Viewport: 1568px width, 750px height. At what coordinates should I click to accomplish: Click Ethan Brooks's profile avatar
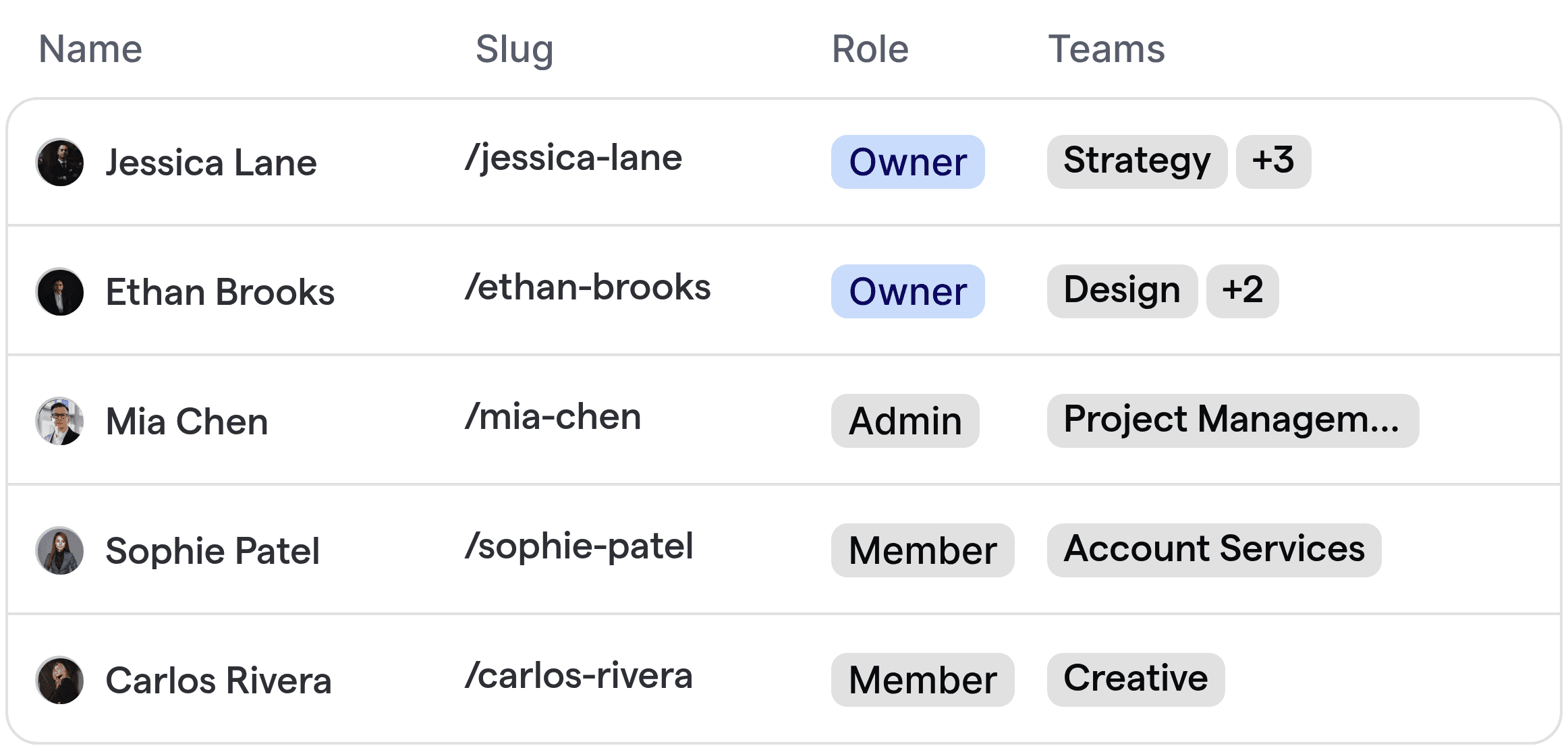pos(59,291)
